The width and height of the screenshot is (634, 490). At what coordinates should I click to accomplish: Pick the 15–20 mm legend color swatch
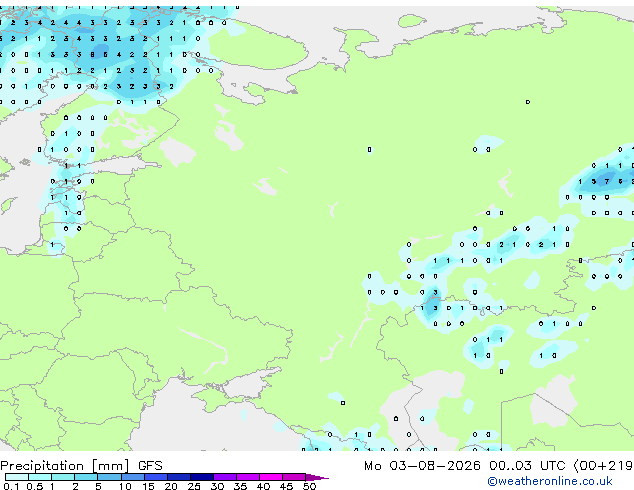pos(155,477)
